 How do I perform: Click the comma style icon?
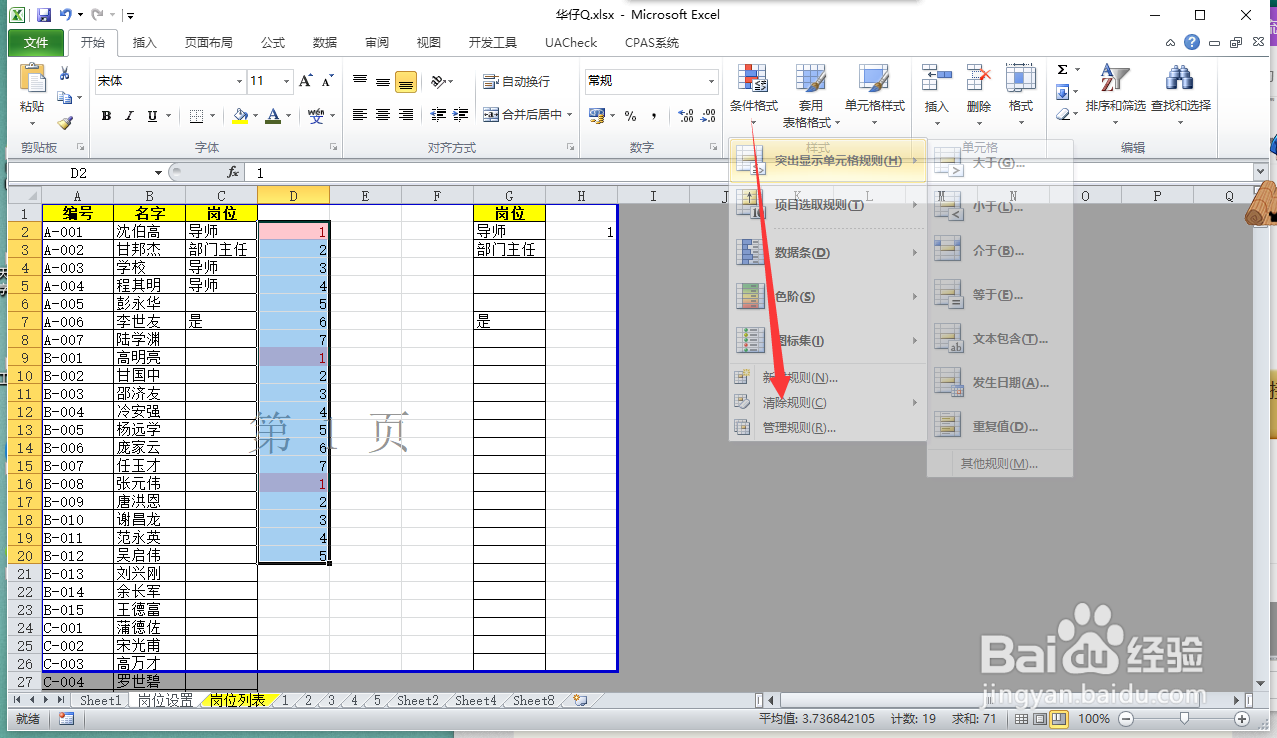tap(653, 116)
